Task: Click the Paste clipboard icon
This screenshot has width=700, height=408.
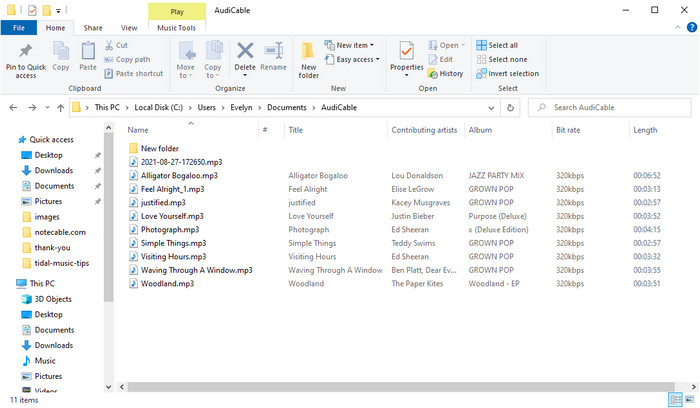Action: point(88,56)
